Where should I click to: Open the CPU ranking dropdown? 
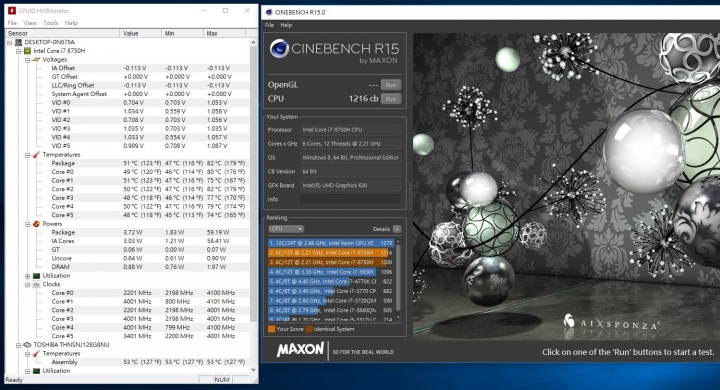(x=286, y=229)
